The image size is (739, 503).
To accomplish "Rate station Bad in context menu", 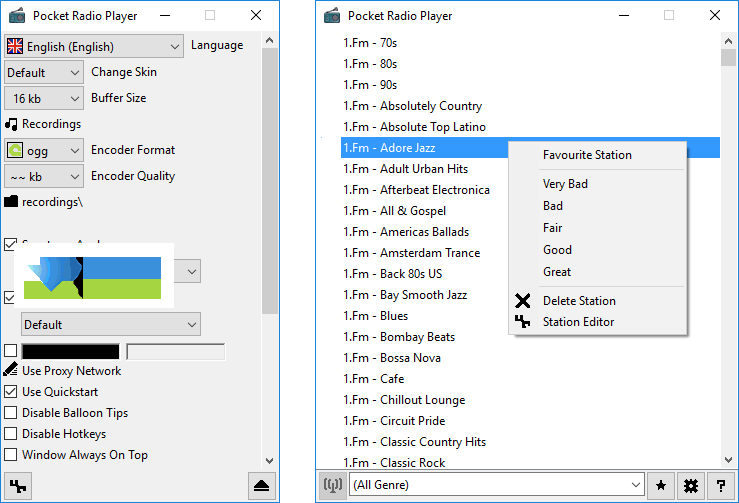I will (552, 206).
